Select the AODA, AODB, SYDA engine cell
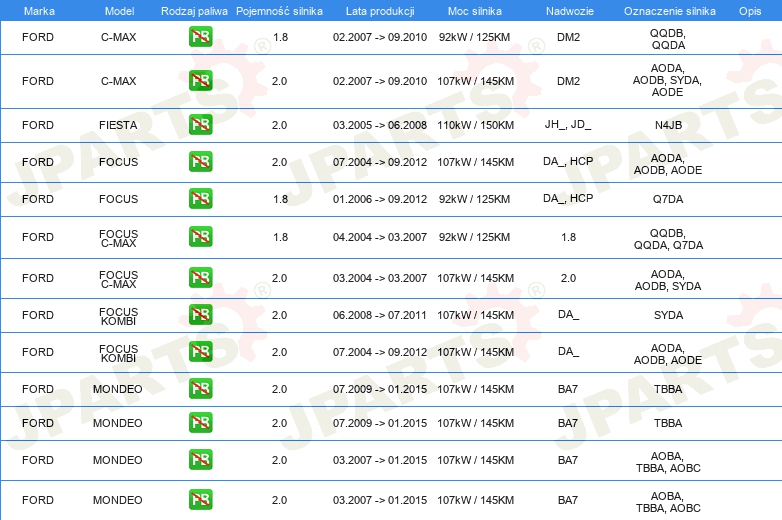Viewport: 782px width, 520px height. [x=668, y=280]
